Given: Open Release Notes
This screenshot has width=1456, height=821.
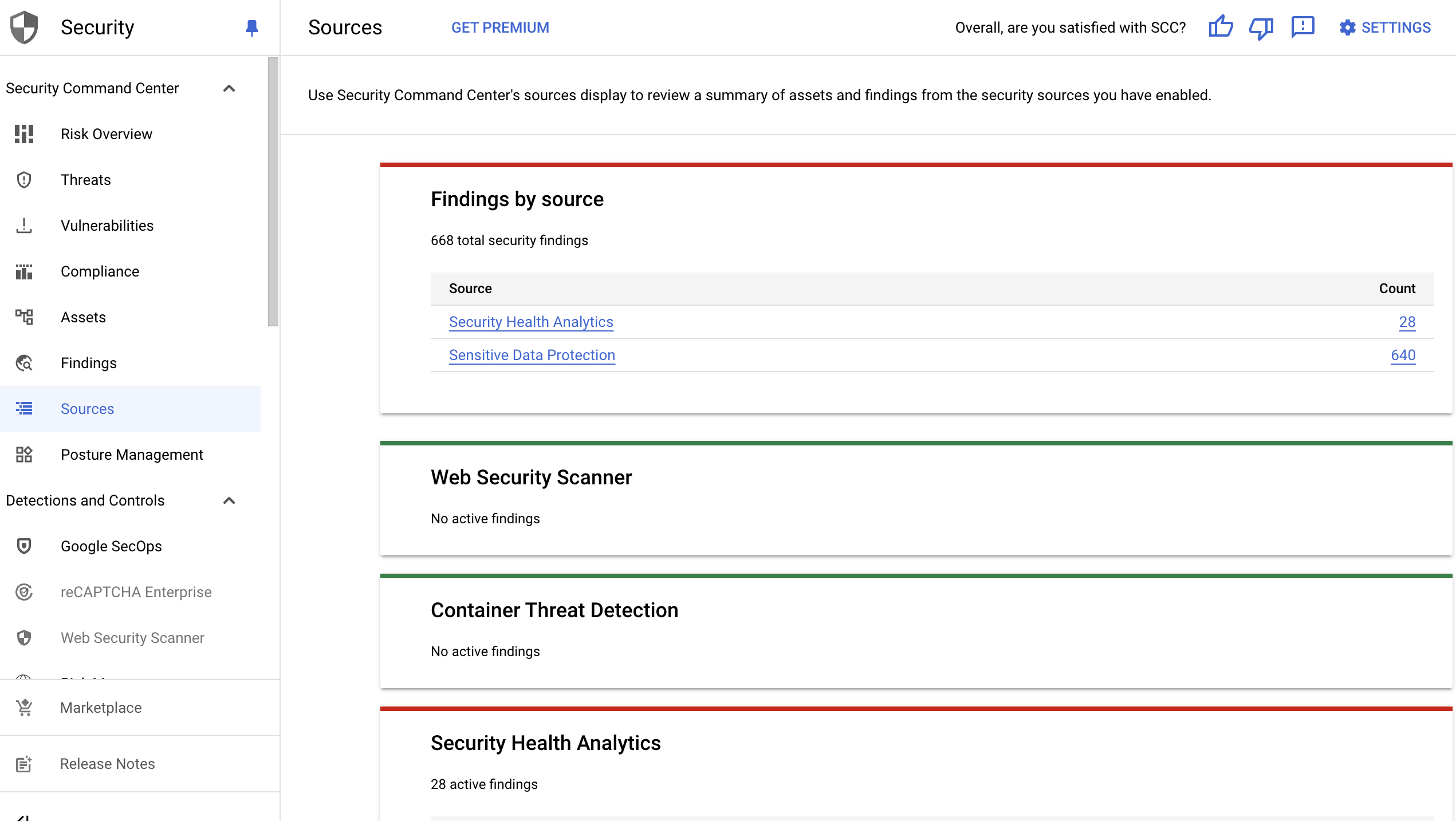Looking at the screenshot, I should pos(107,763).
